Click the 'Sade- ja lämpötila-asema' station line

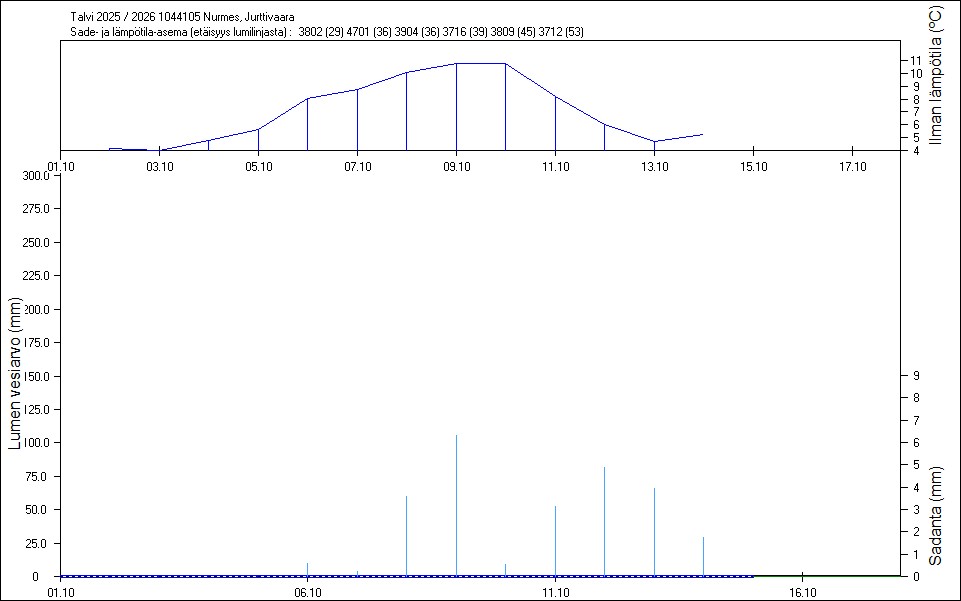coord(328,32)
